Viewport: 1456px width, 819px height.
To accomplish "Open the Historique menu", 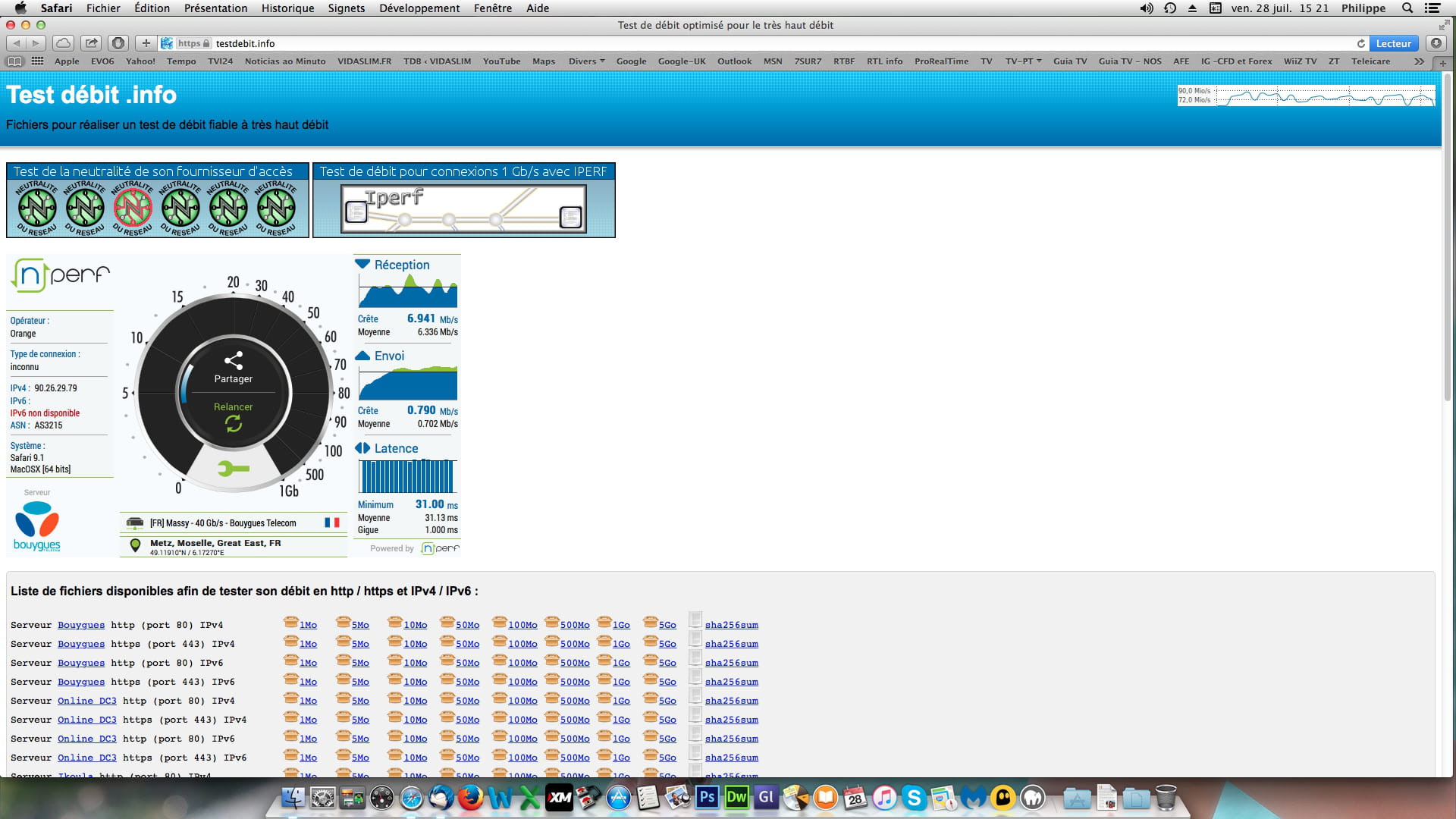I will (x=287, y=8).
